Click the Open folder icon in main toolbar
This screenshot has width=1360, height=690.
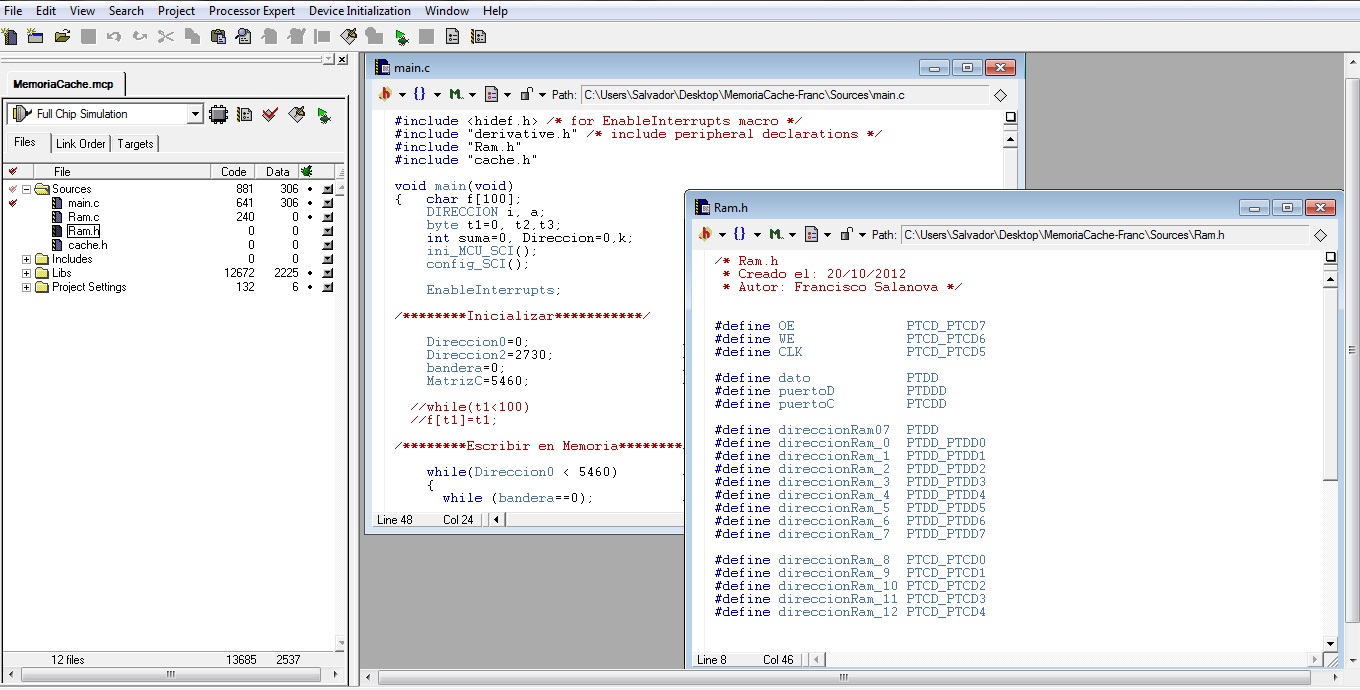pyautogui.click(x=62, y=36)
